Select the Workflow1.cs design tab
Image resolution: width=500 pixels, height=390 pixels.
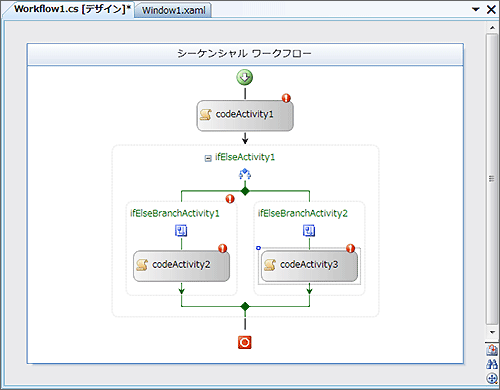tap(72, 9)
